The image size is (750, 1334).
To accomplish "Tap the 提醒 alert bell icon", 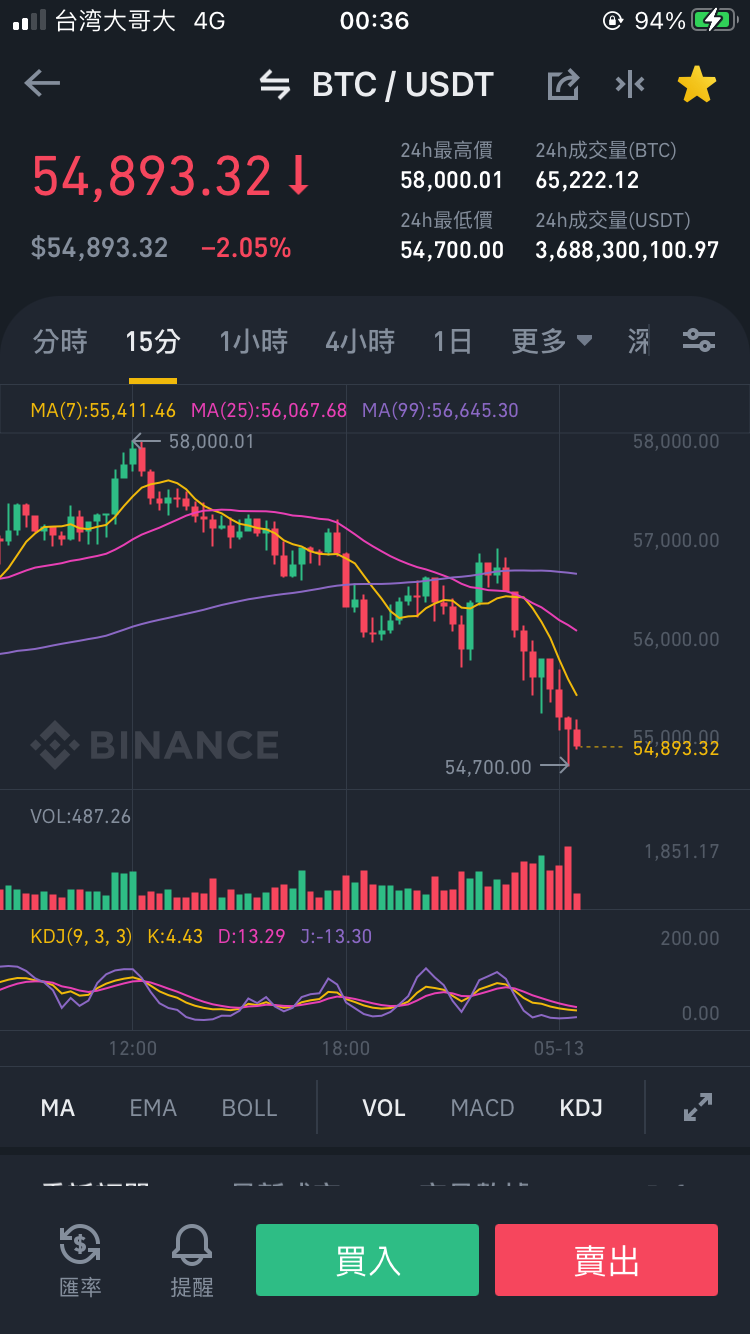I will 192,1260.
